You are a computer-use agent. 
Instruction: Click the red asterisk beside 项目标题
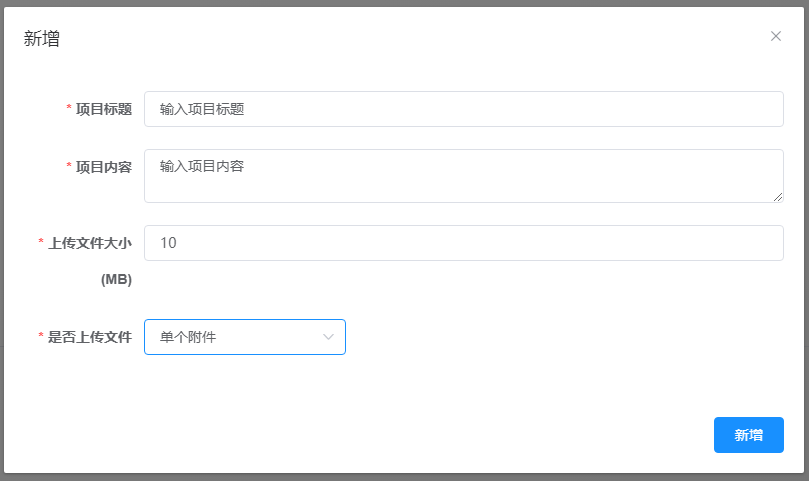point(69,109)
